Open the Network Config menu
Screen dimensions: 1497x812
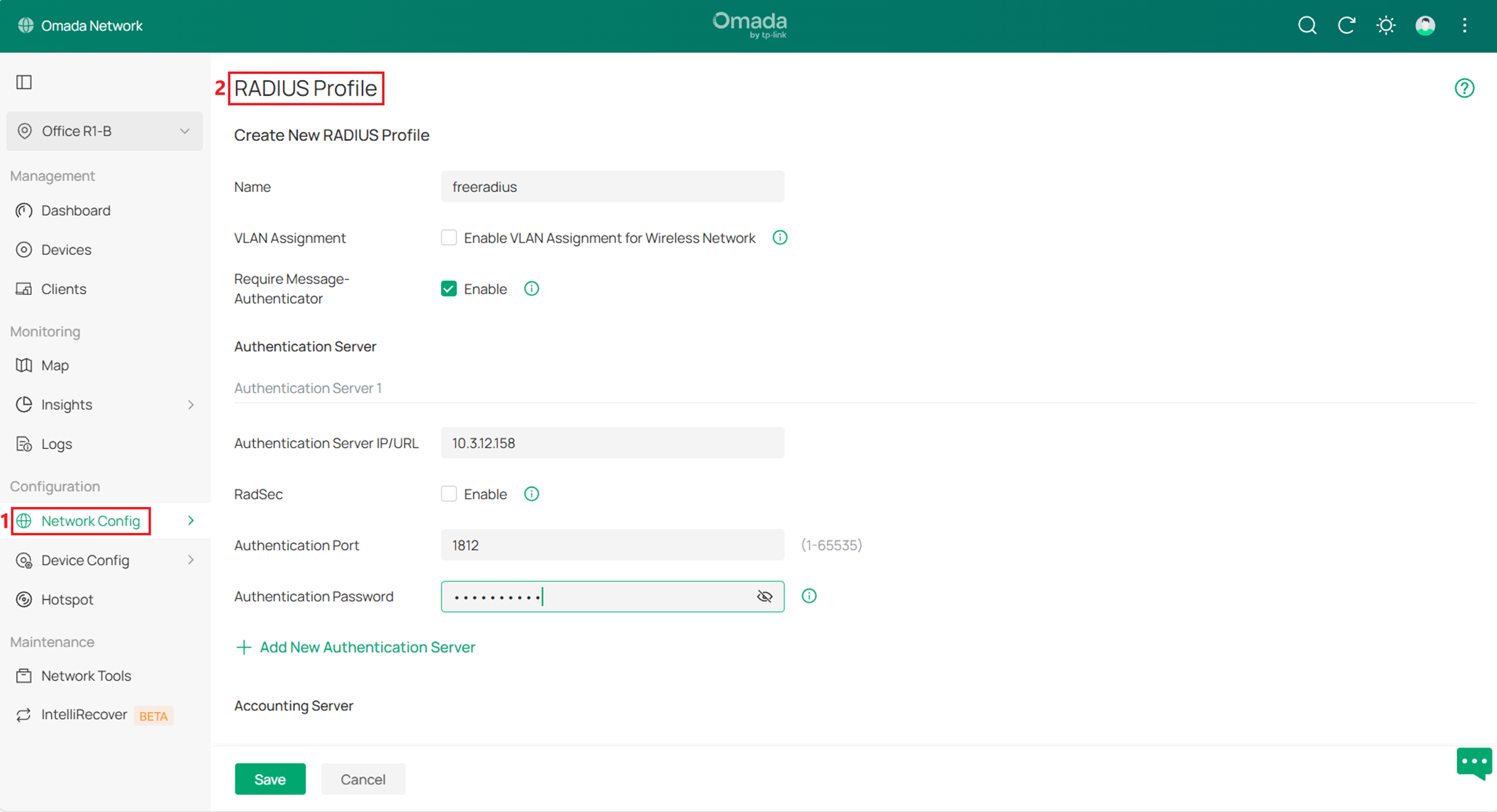point(91,521)
